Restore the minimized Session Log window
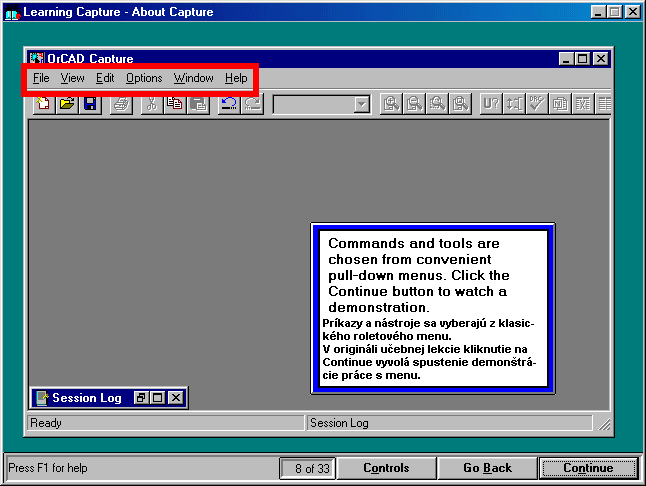This screenshot has height=486, width=646. tap(142, 398)
